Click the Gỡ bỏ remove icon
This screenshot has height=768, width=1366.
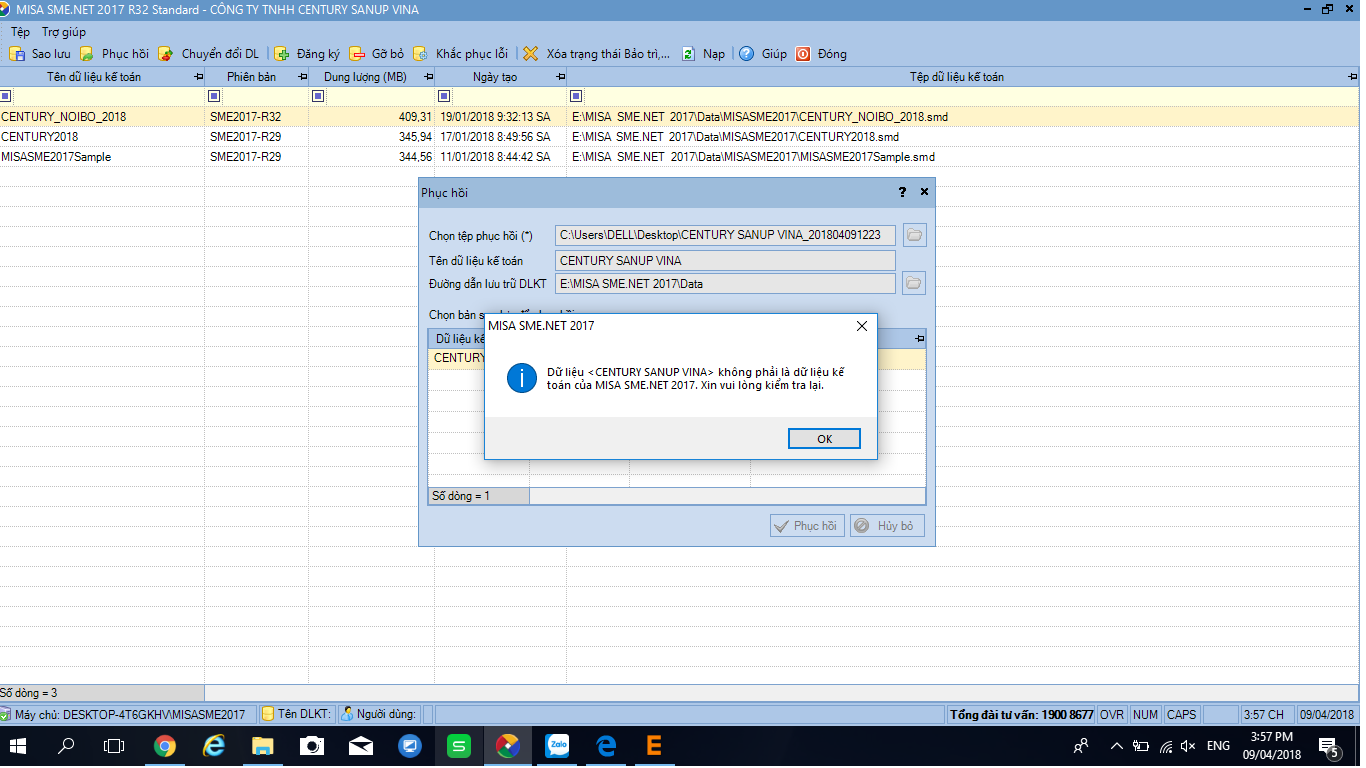click(357, 54)
